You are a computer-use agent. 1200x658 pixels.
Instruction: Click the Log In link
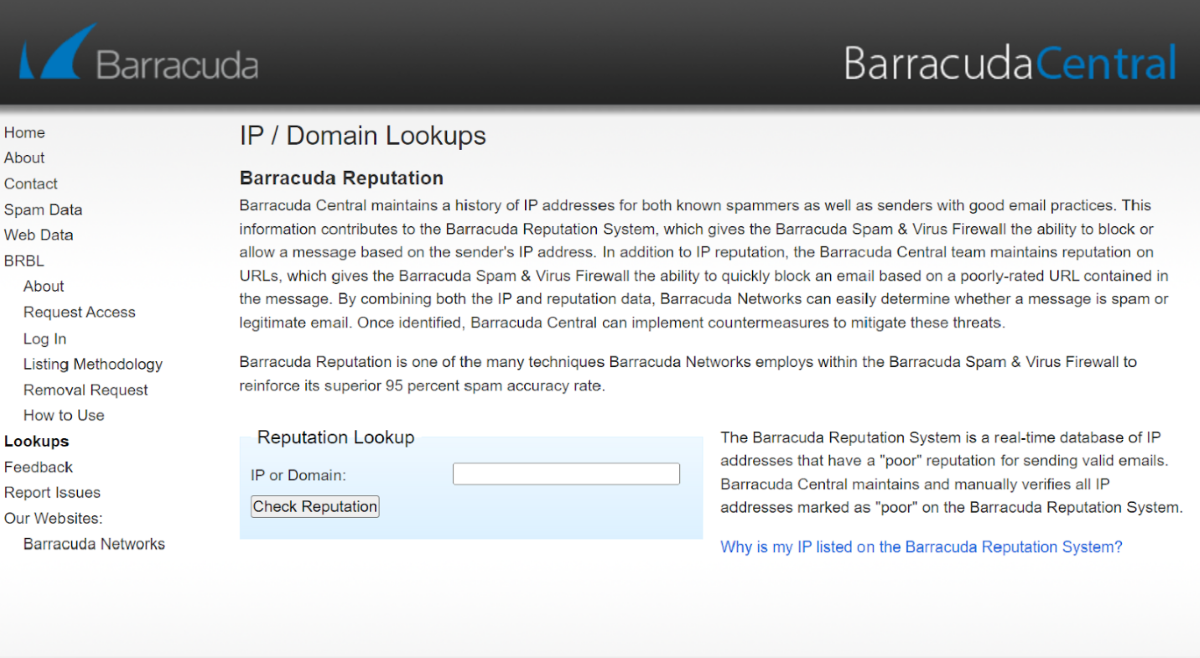coord(45,339)
